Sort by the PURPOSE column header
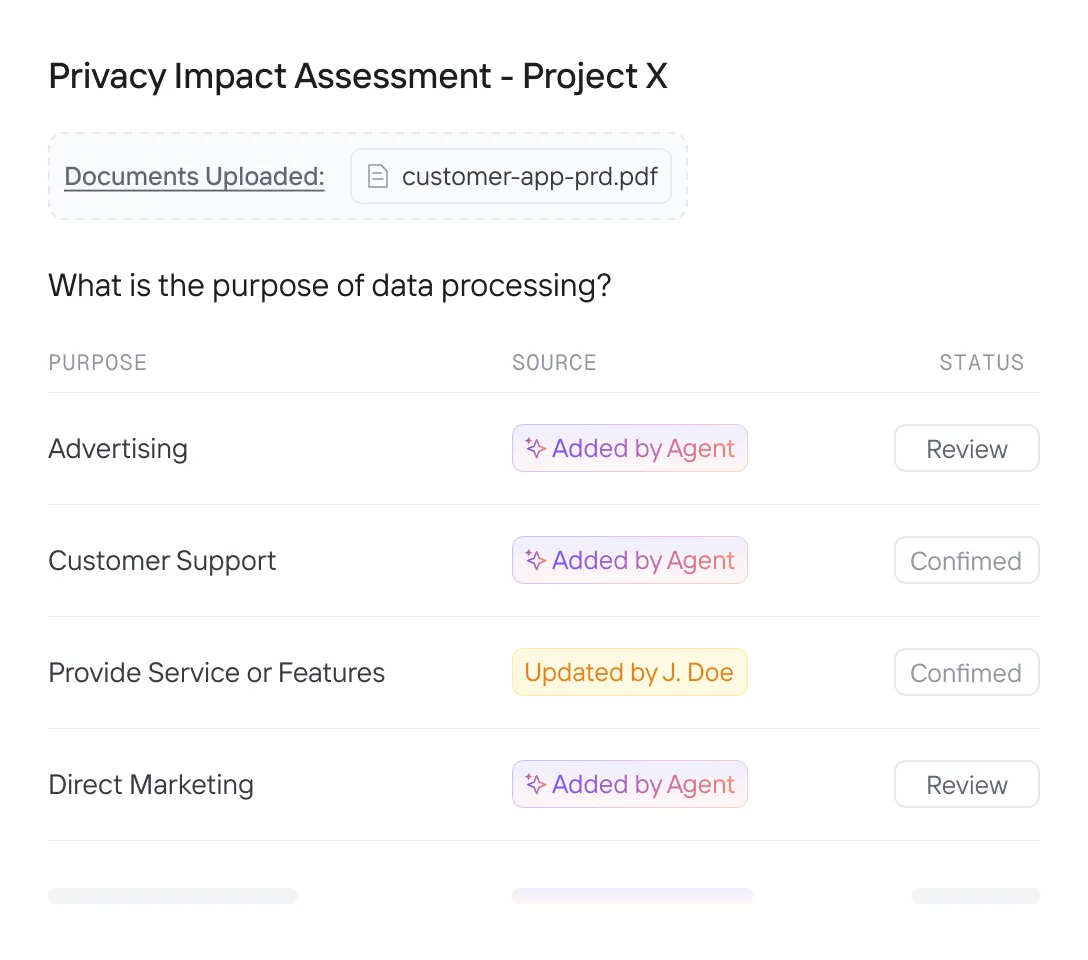This screenshot has width=1088, height=960. coord(98,362)
